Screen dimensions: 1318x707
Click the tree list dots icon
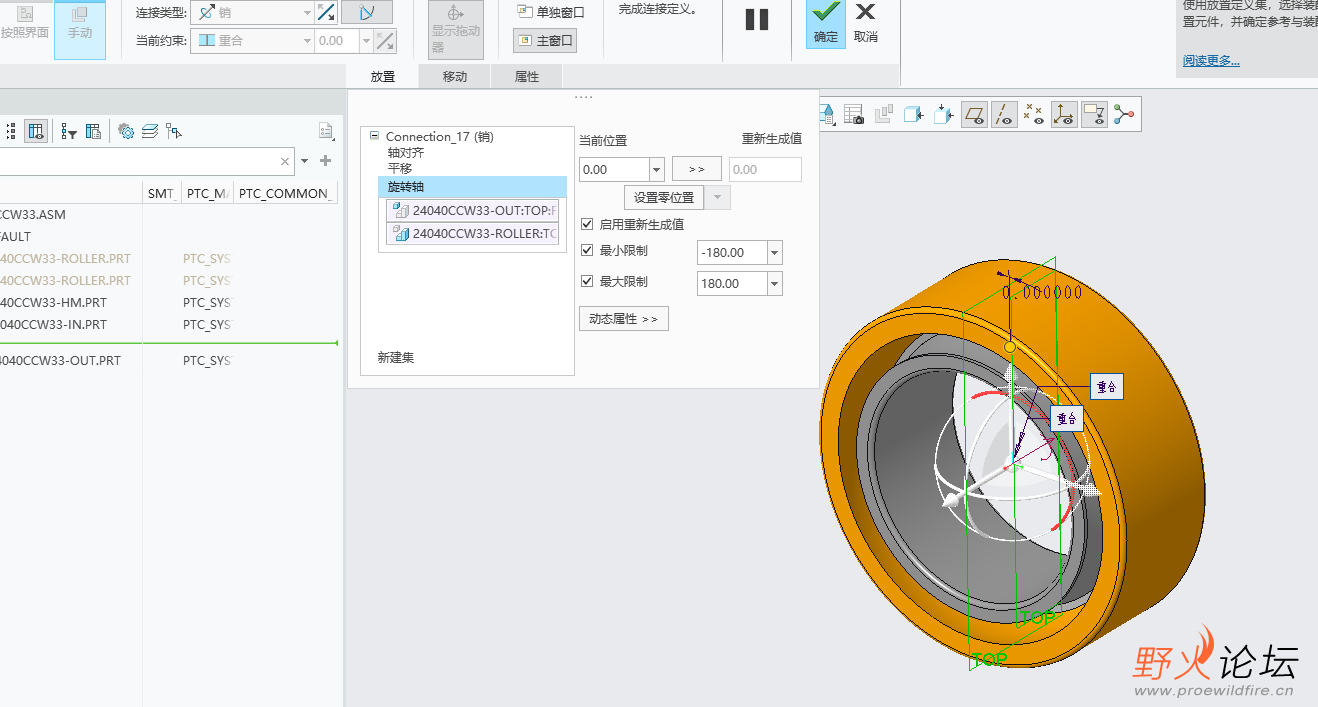(11, 131)
